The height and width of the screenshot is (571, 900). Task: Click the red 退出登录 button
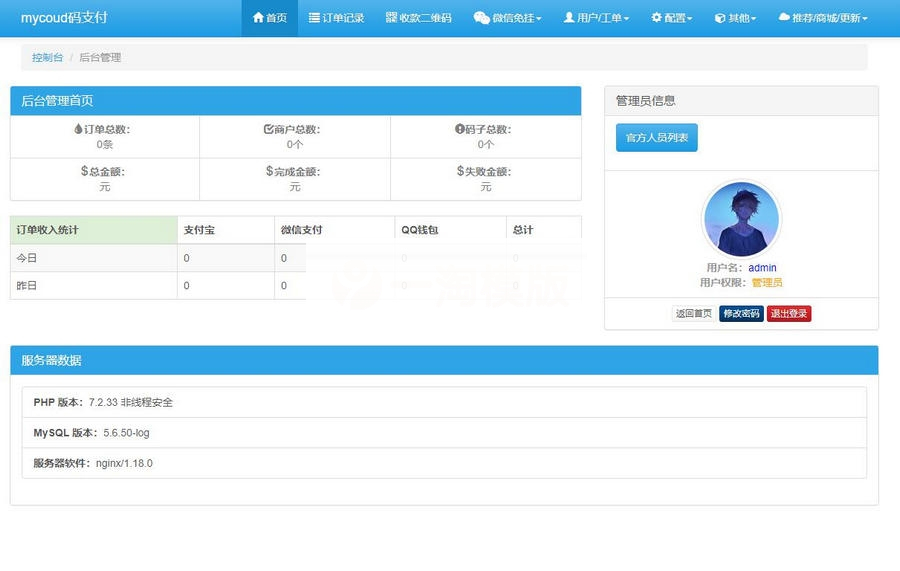[789, 314]
